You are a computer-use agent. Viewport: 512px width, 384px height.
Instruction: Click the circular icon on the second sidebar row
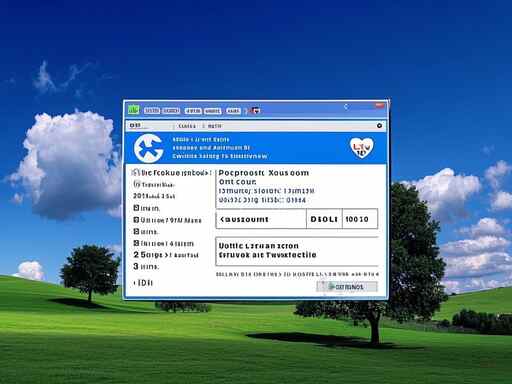[137, 184]
